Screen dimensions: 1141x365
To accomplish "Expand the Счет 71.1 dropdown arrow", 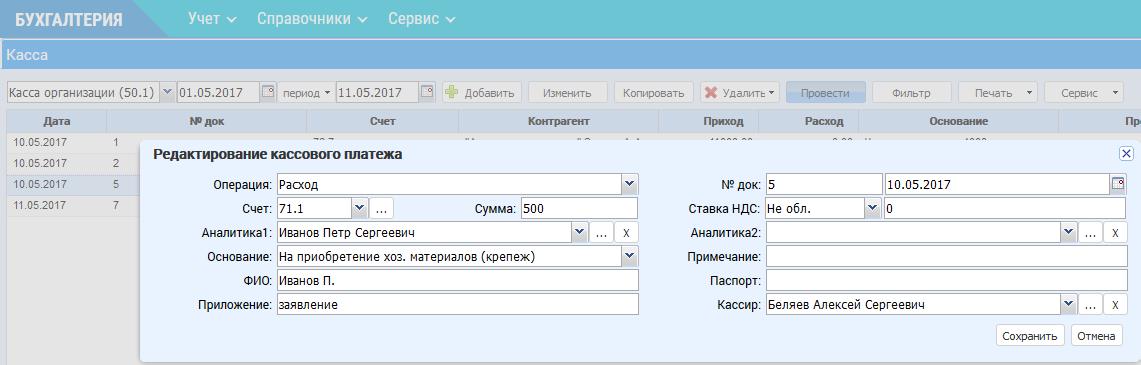I will pos(359,209).
